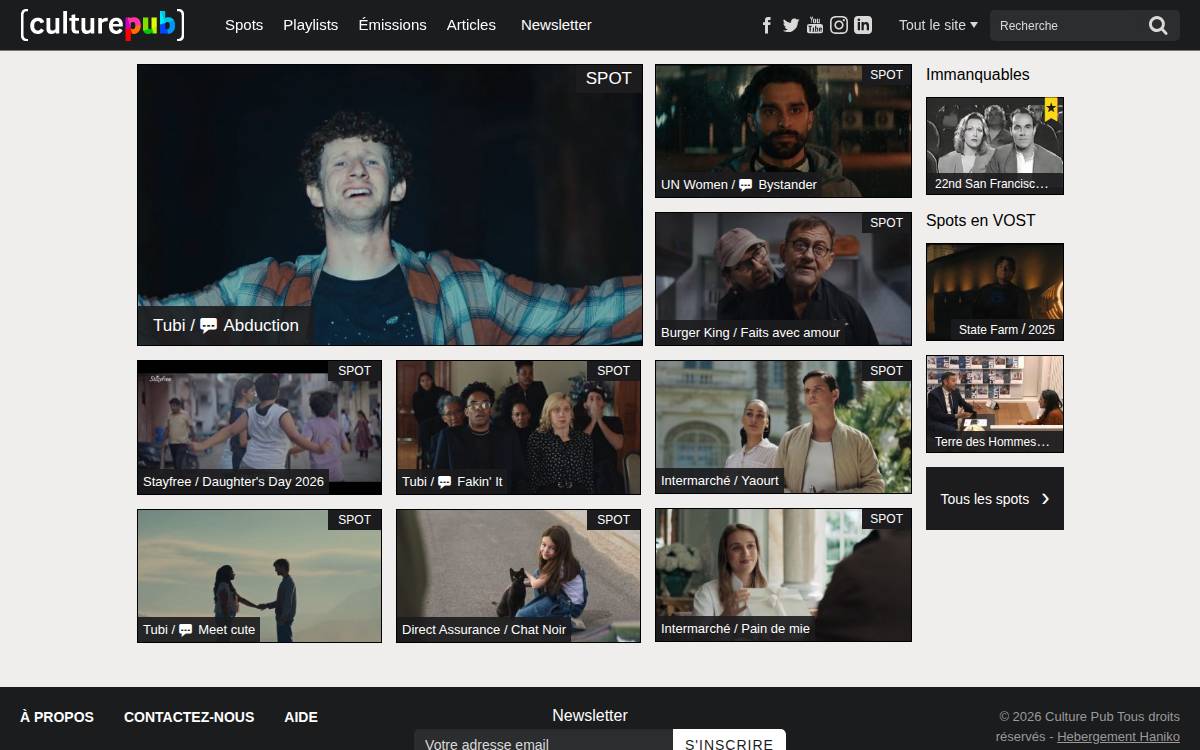This screenshot has width=1200, height=750.
Task: Open Intermarché Pain de mie spot
Action: [x=783, y=575]
